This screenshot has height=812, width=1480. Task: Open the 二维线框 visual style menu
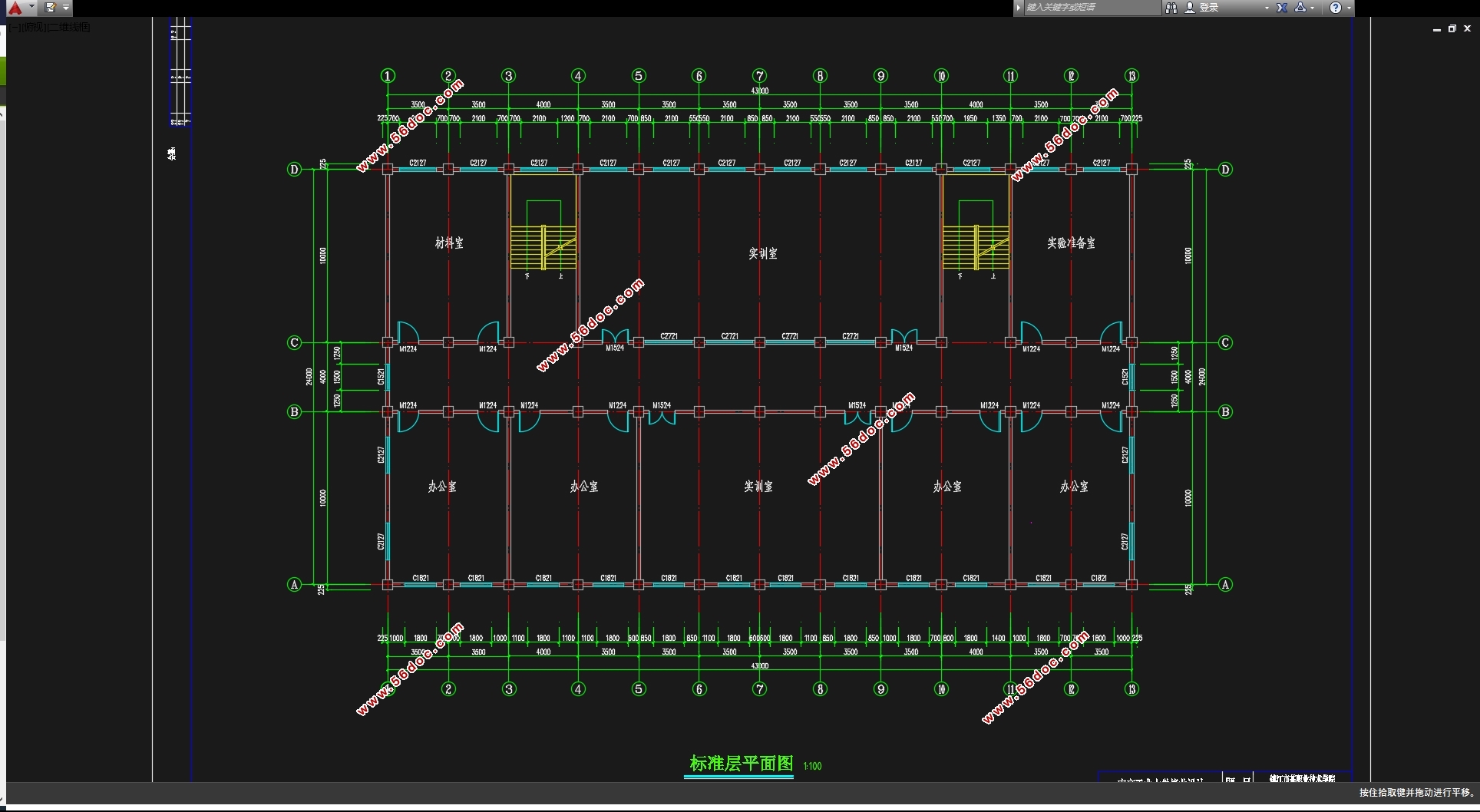tap(69, 28)
